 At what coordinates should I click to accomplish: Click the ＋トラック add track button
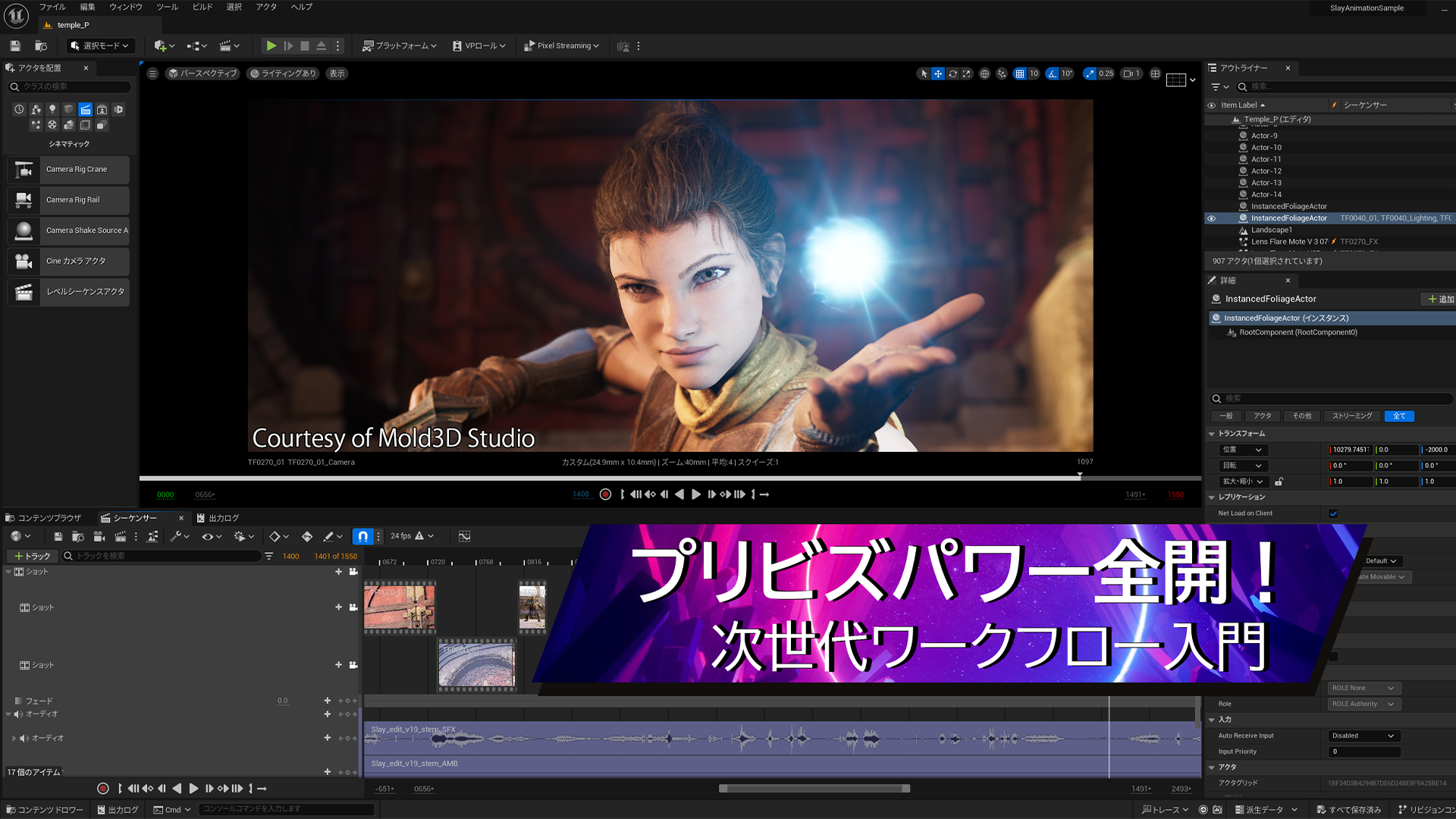coord(32,556)
